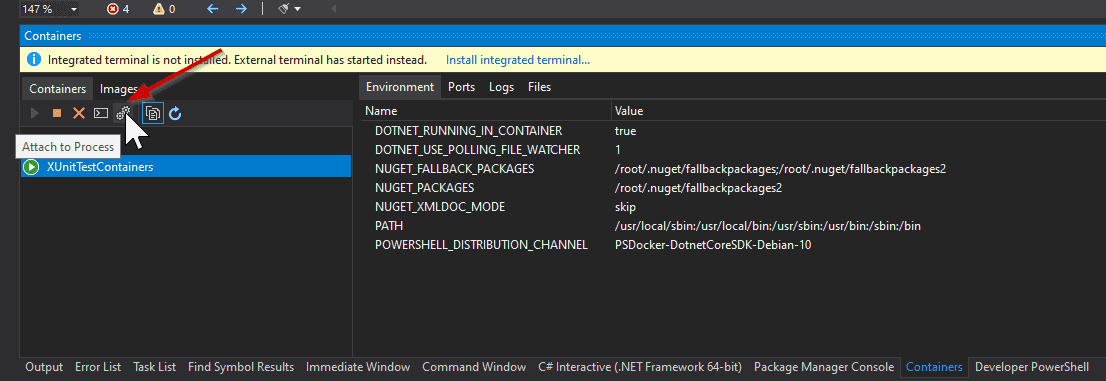The image size is (1106, 381).
Task: Select the XUnitTestContainers container row
Action: coord(186,167)
